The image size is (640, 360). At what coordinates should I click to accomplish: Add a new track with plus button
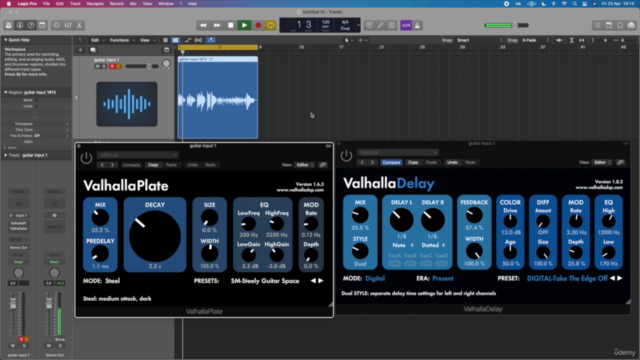[x=80, y=50]
